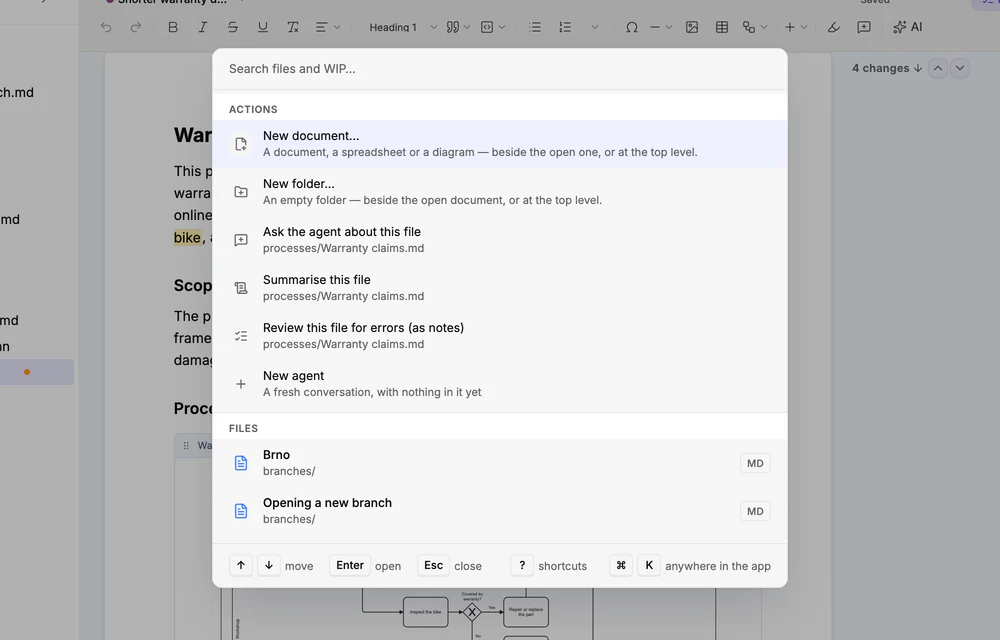Click the document icon beside Brno

tap(240, 463)
